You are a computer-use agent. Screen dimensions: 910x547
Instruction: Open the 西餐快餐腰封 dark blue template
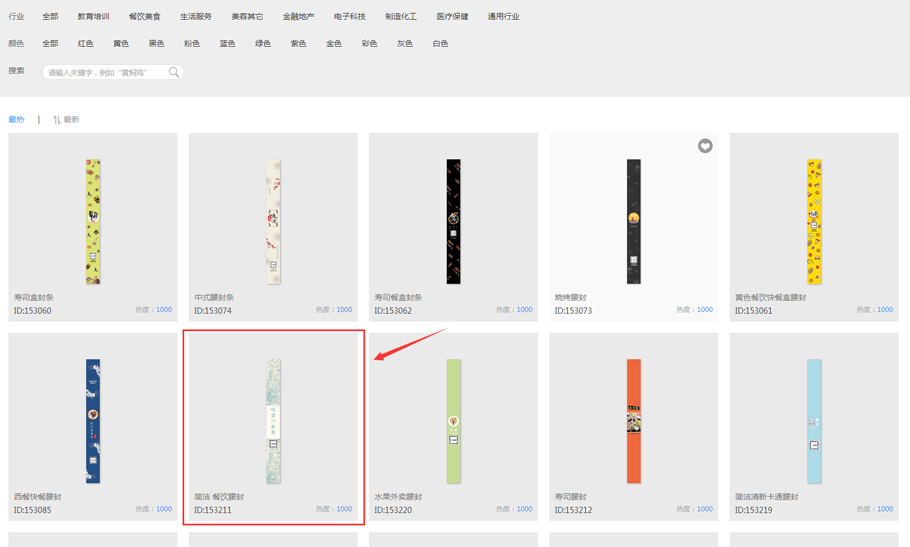click(93, 421)
